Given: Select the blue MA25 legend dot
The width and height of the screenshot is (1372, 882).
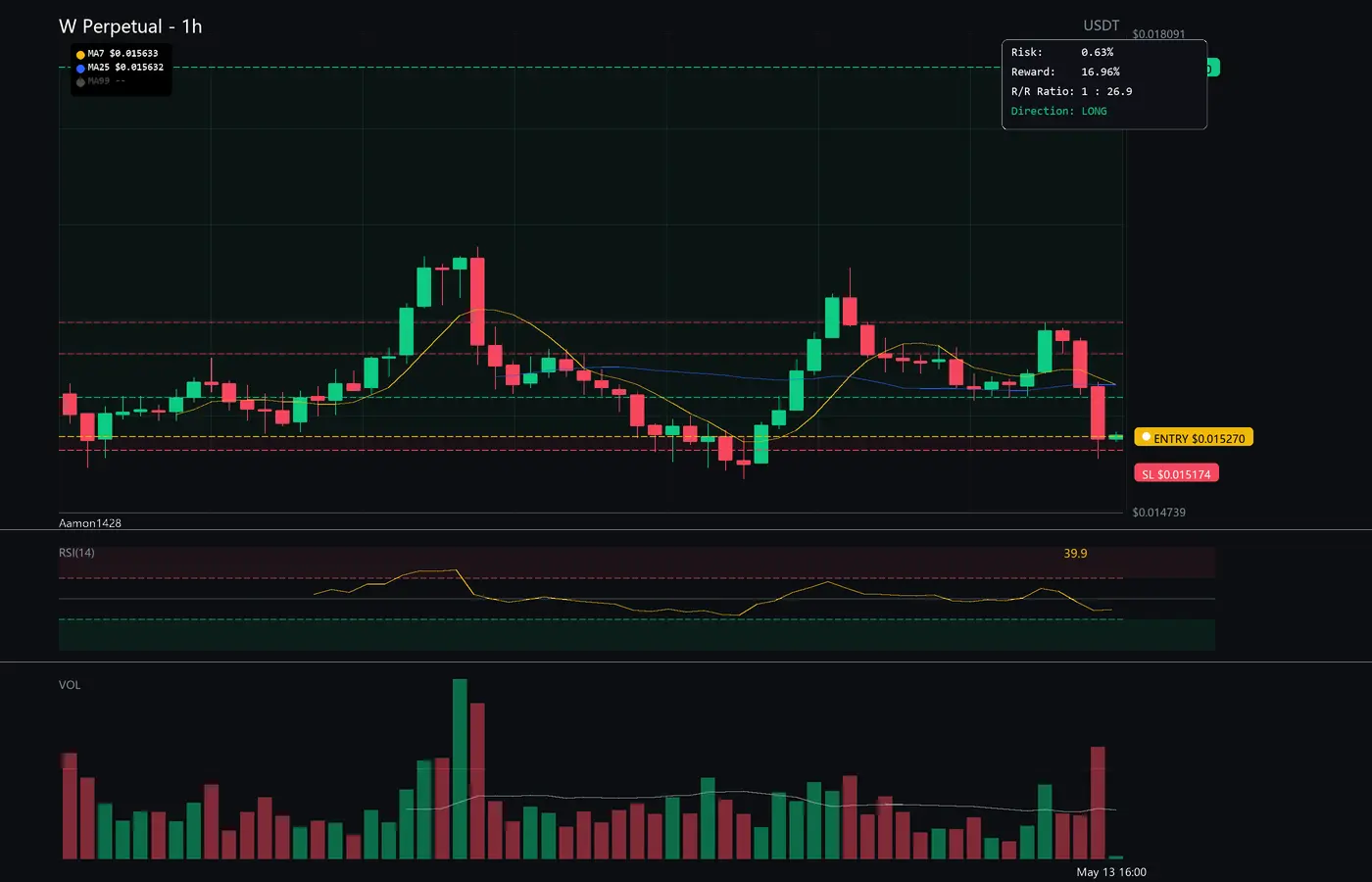Looking at the screenshot, I should 80,69.
